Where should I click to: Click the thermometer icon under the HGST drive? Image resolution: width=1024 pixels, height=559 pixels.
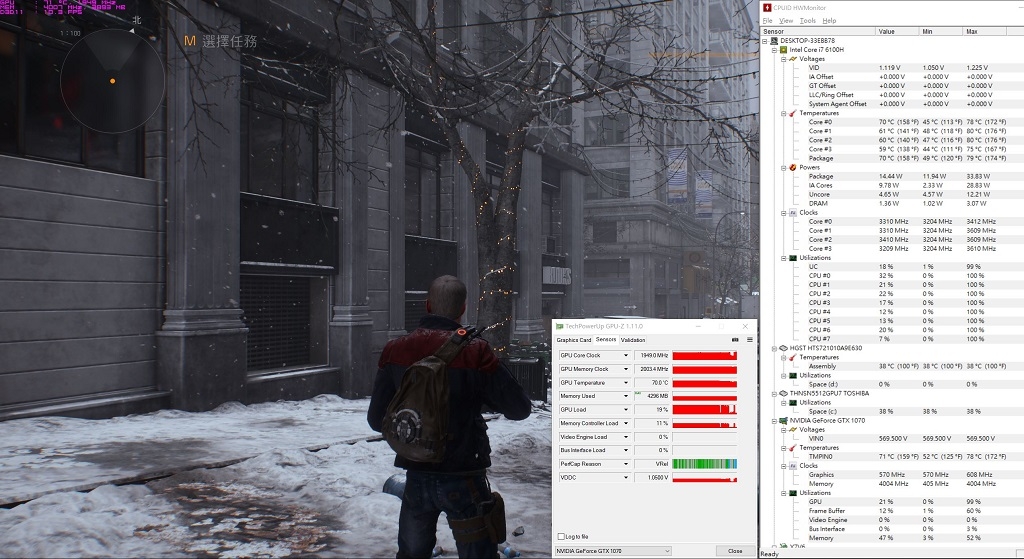(793, 357)
